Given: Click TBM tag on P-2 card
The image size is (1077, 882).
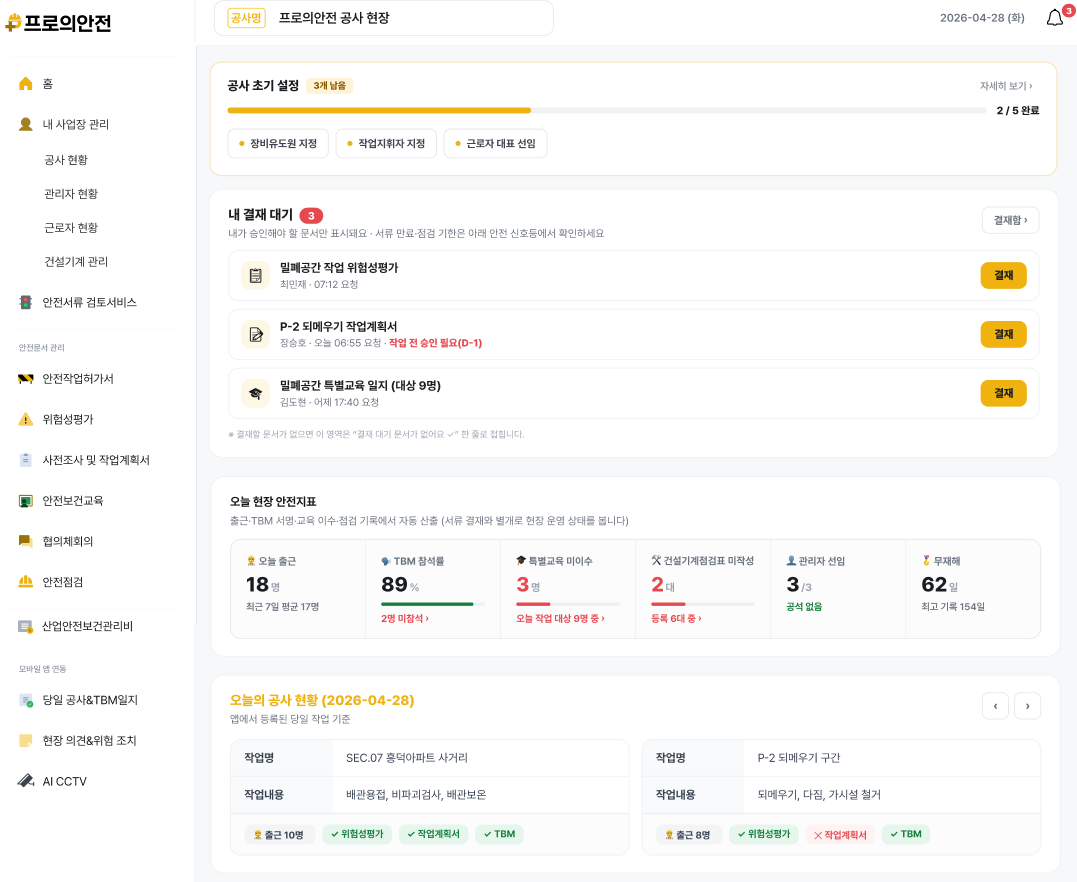Looking at the screenshot, I should [905, 834].
